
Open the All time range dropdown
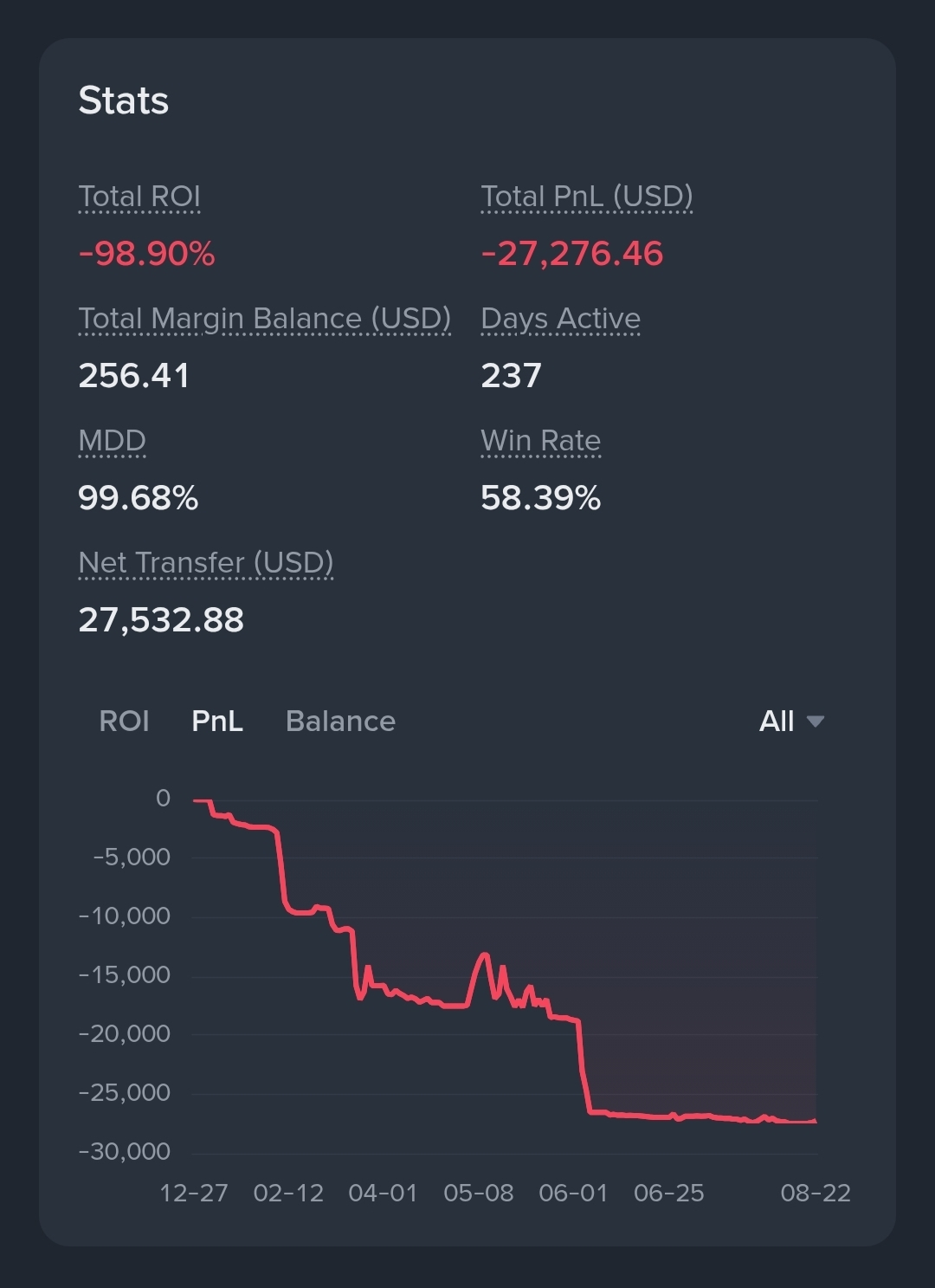point(791,721)
